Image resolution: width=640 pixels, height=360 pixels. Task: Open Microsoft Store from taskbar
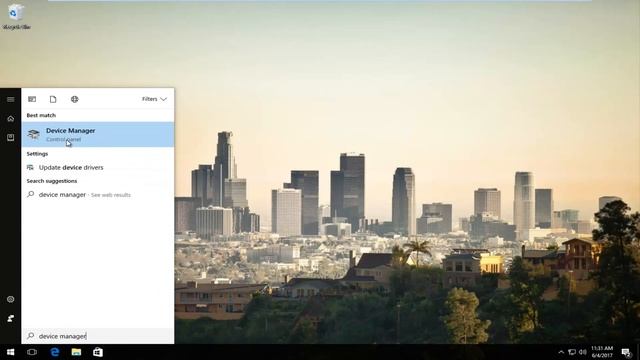(98, 352)
